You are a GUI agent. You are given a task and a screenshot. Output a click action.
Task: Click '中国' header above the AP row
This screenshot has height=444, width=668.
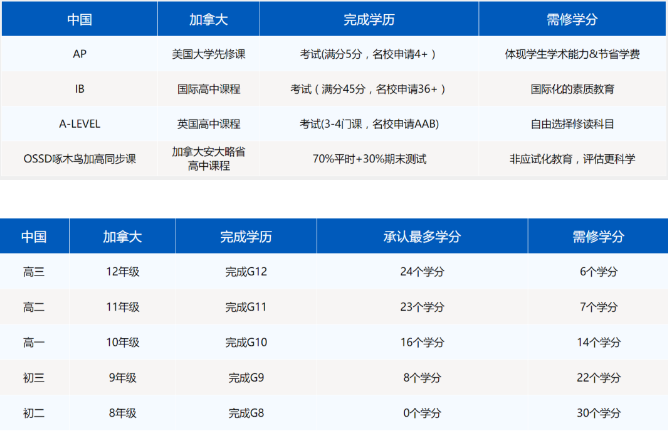(79, 19)
